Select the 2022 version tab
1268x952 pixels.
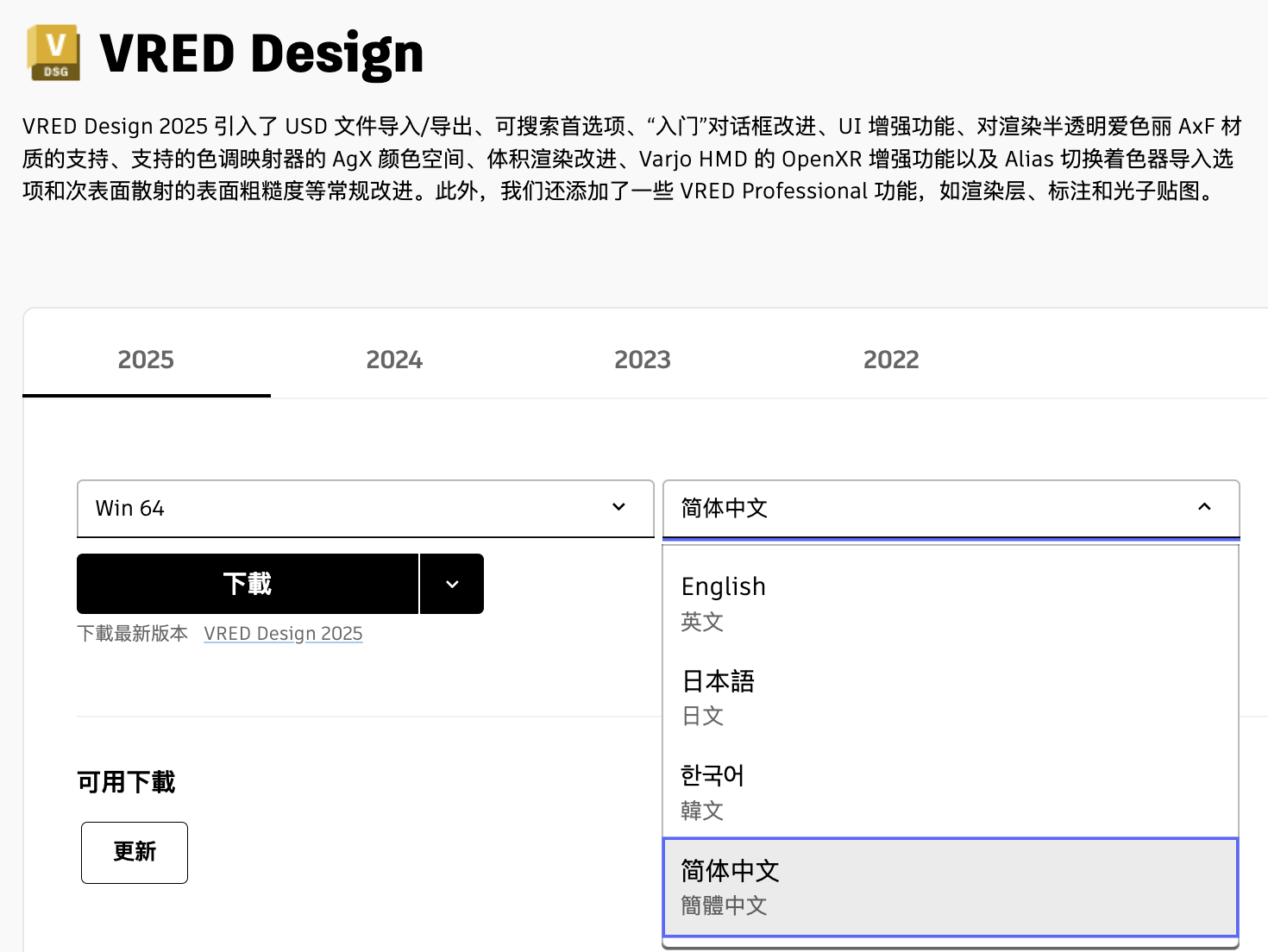point(891,360)
